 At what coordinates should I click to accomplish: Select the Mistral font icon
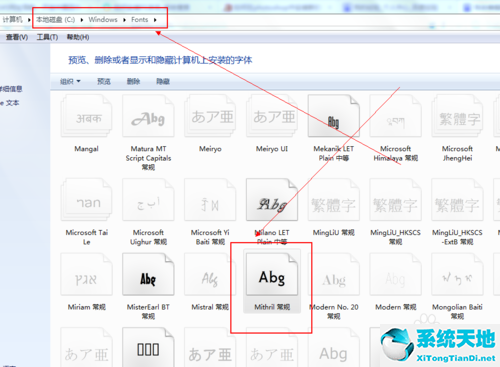[210, 275]
